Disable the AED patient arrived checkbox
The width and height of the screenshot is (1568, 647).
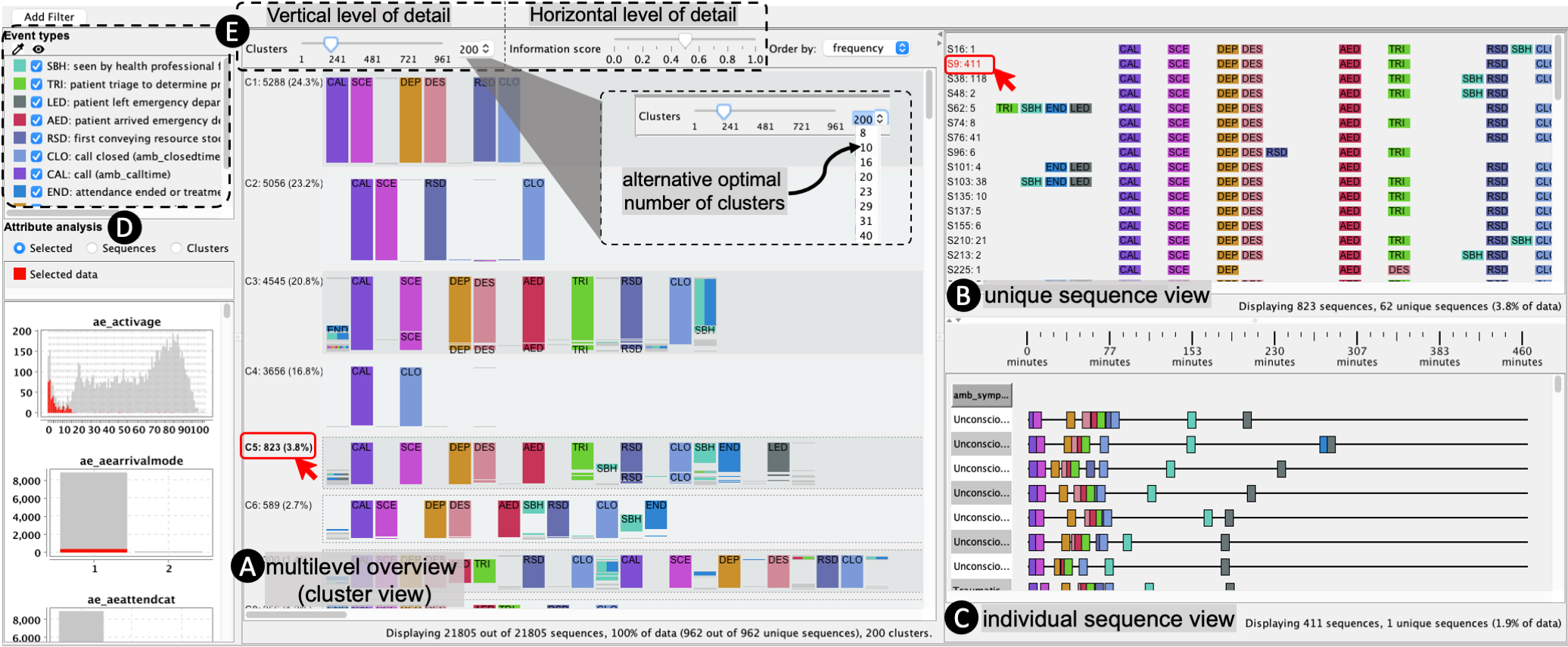(x=36, y=120)
